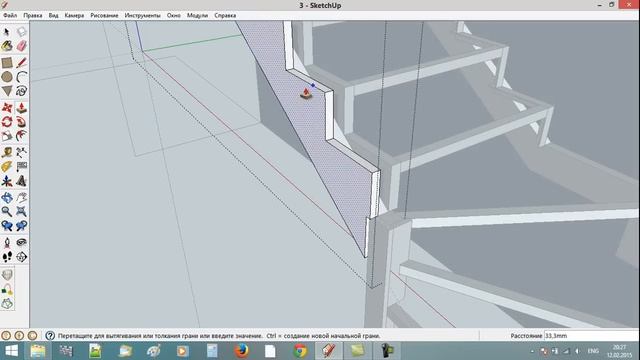Click the first round status bar icon
The height and width of the screenshot is (360, 640).
[6, 336]
